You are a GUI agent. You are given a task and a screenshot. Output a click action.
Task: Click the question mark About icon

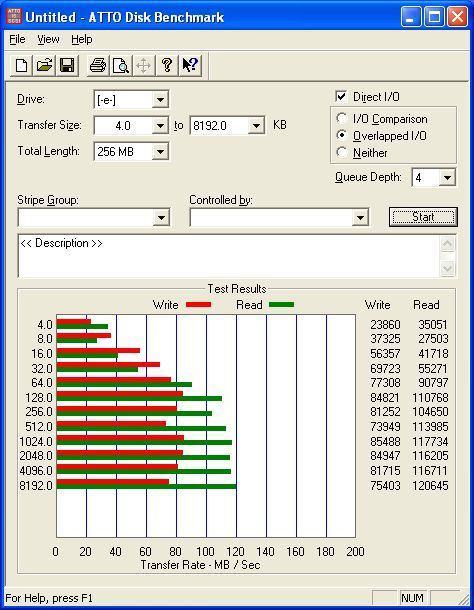(167, 65)
